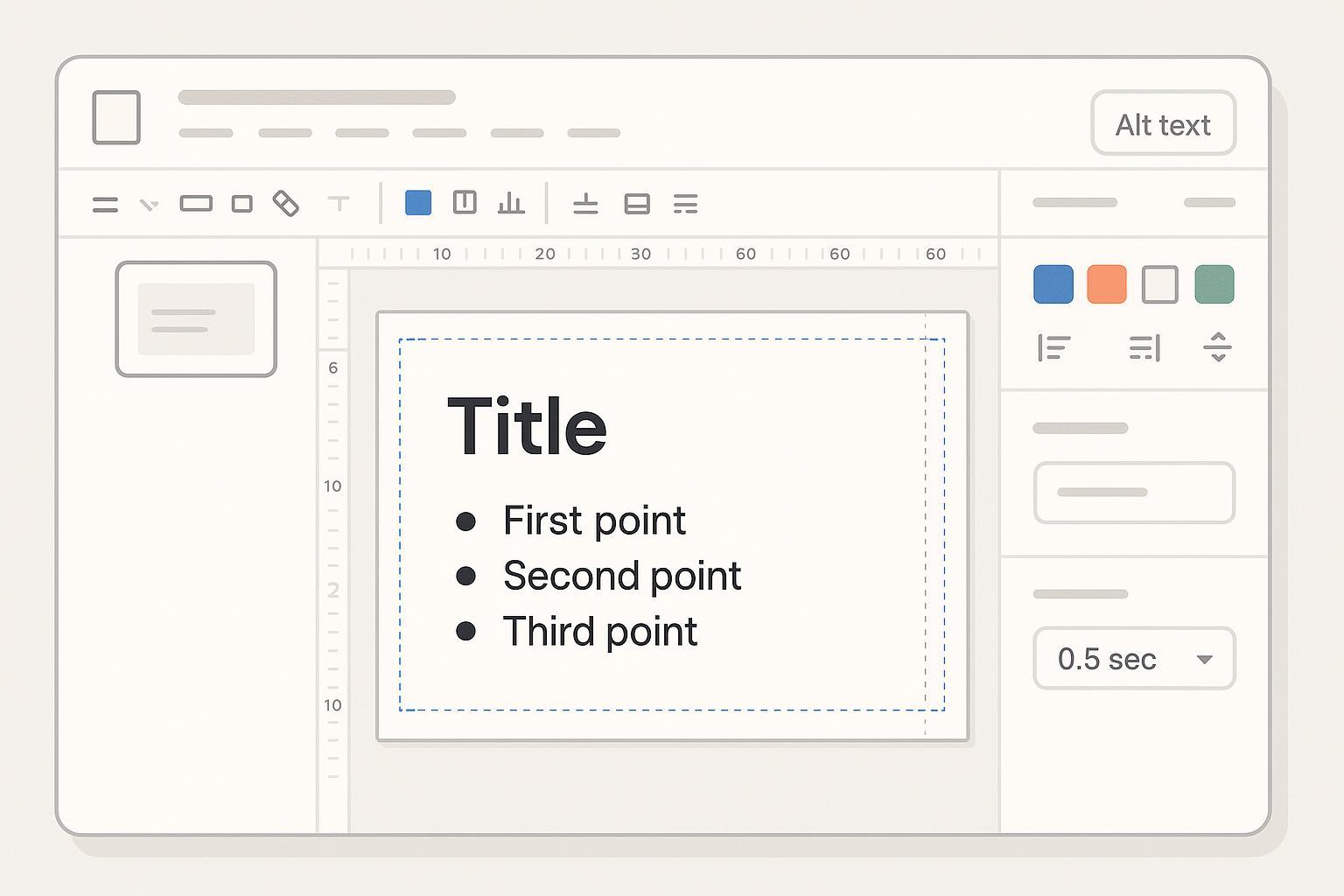The height and width of the screenshot is (896, 1344).
Task: Click the vertical spacing arrows icon
Action: tap(1217, 347)
